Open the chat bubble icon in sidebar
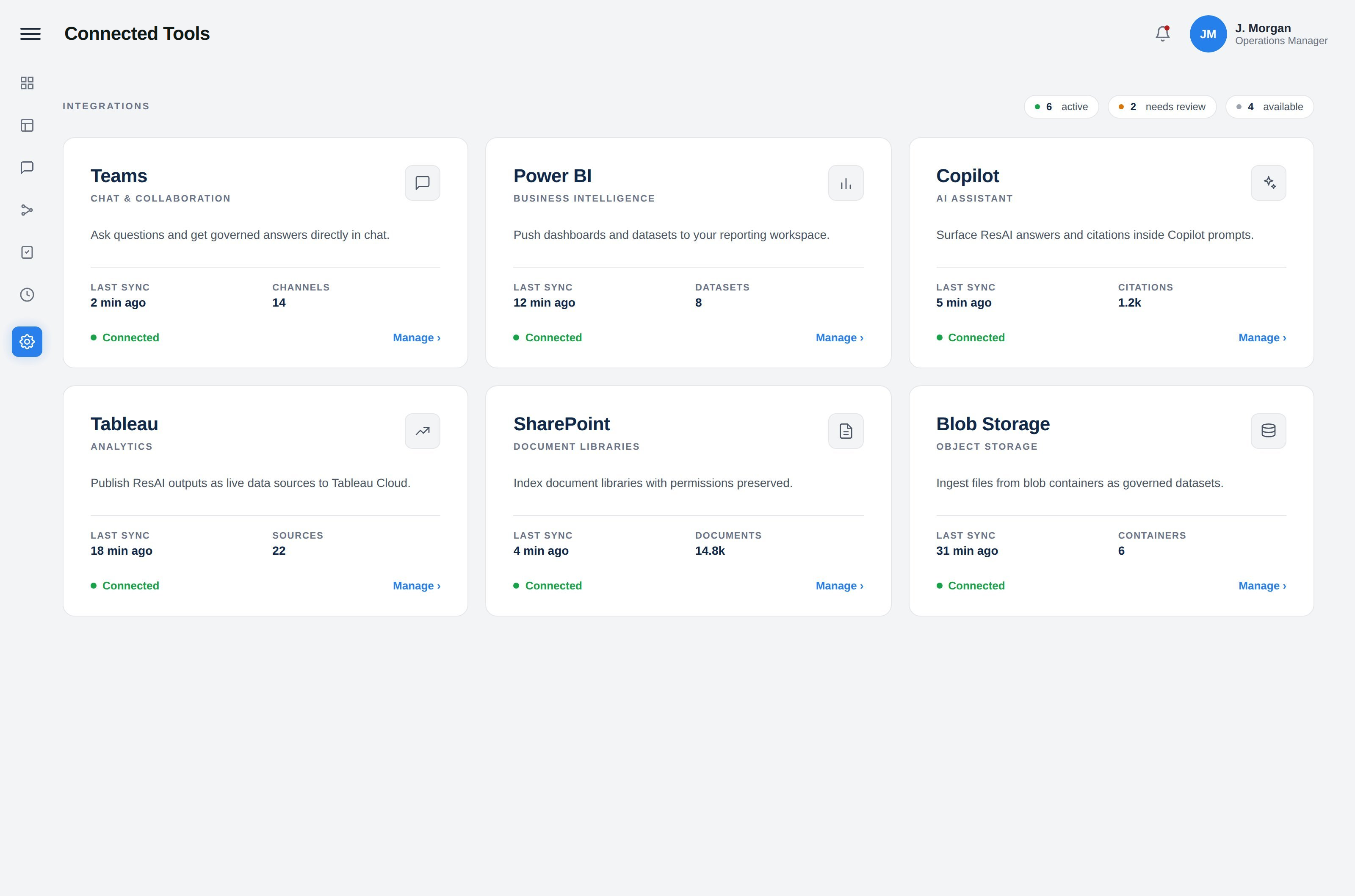 click(27, 167)
